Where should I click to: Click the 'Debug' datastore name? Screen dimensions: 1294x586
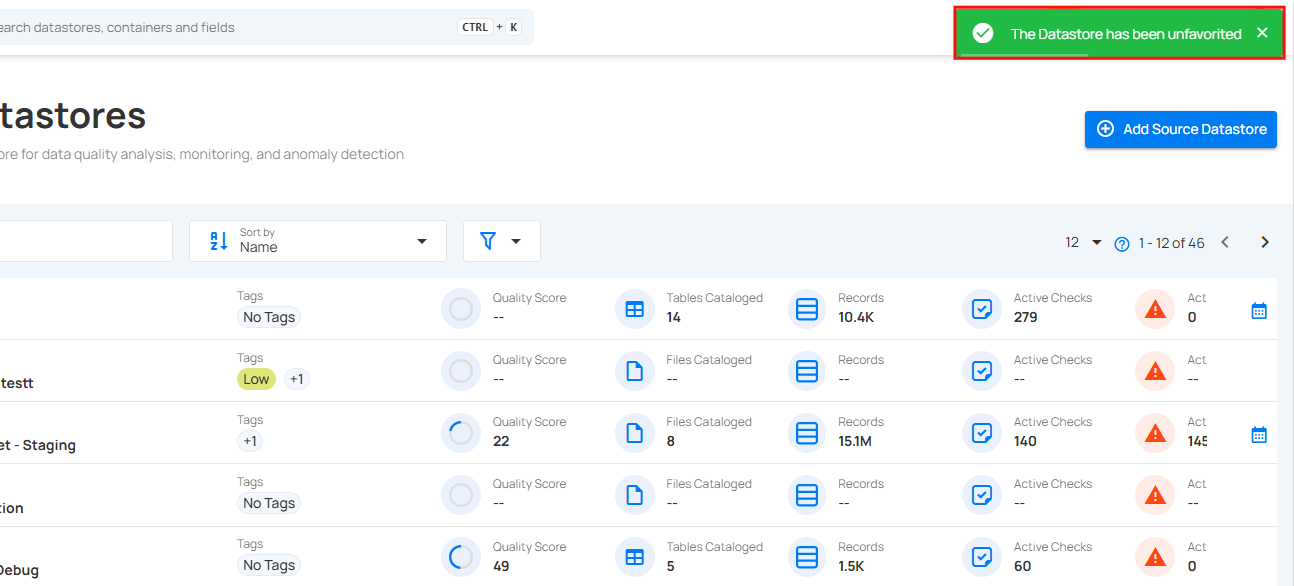(19, 570)
